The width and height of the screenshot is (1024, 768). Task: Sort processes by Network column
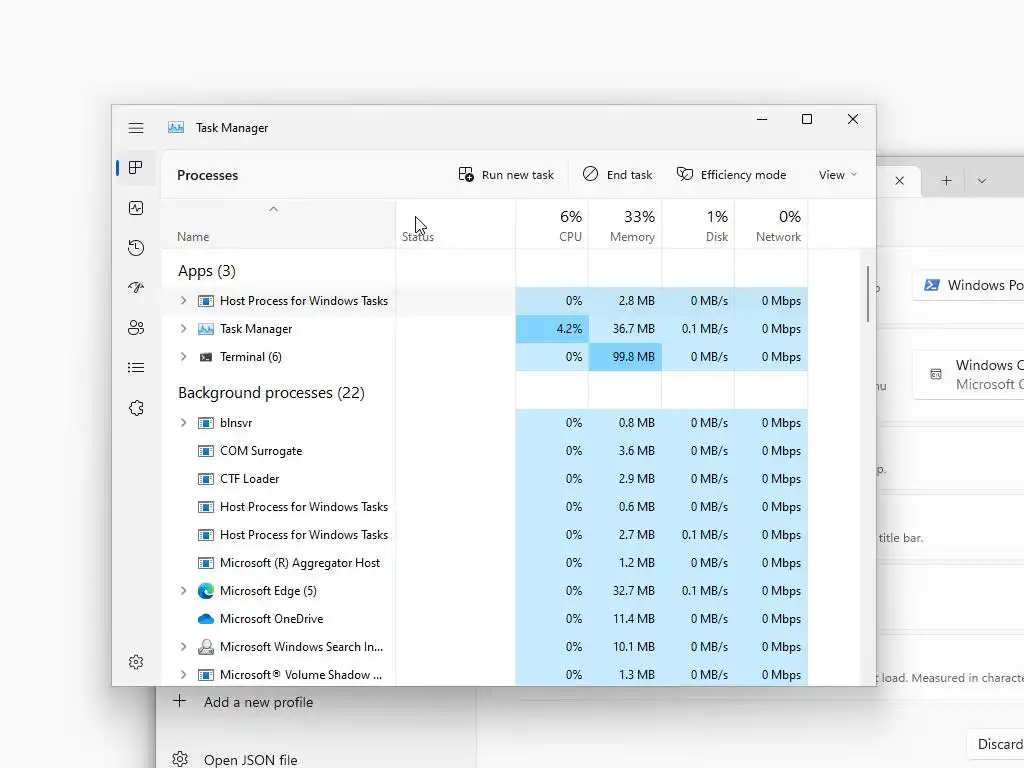772,224
